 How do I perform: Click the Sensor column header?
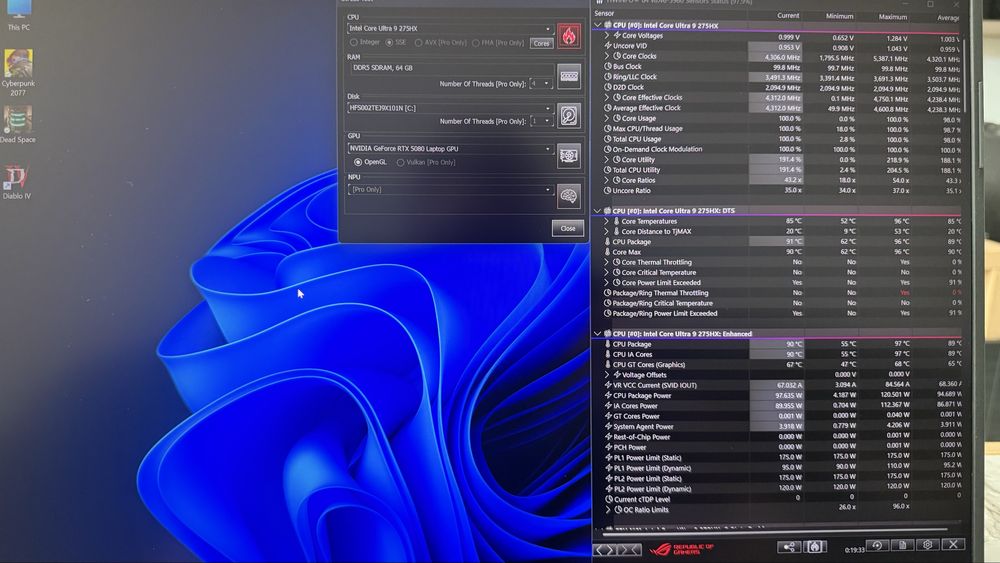(605, 13)
